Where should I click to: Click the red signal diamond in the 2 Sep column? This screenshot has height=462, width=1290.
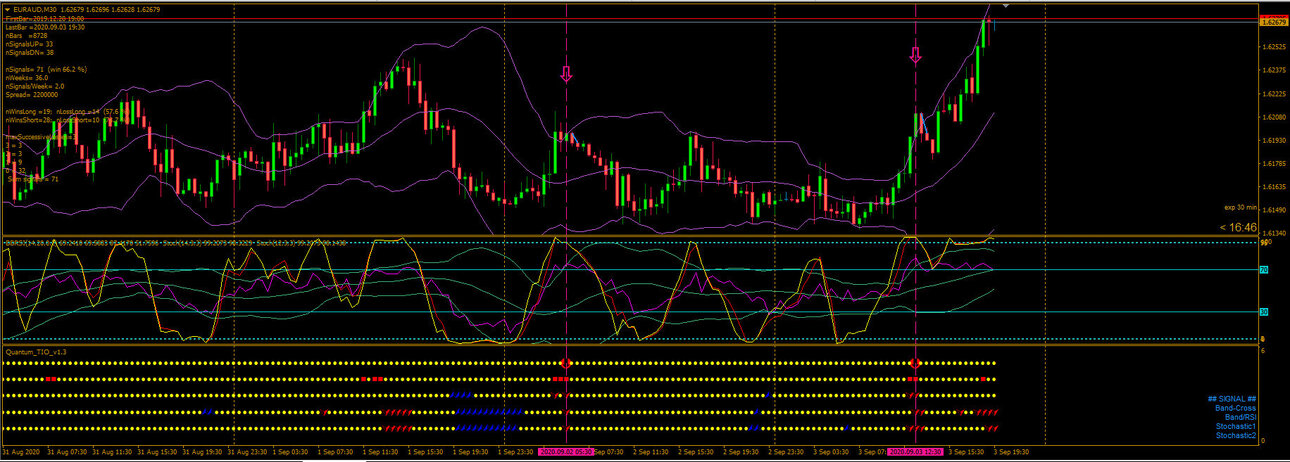[x=566, y=362]
